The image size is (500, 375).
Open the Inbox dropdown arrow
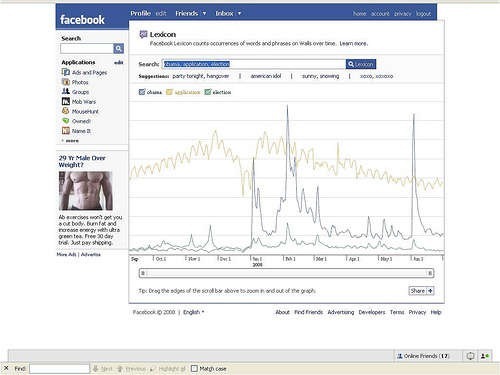(x=239, y=14)
